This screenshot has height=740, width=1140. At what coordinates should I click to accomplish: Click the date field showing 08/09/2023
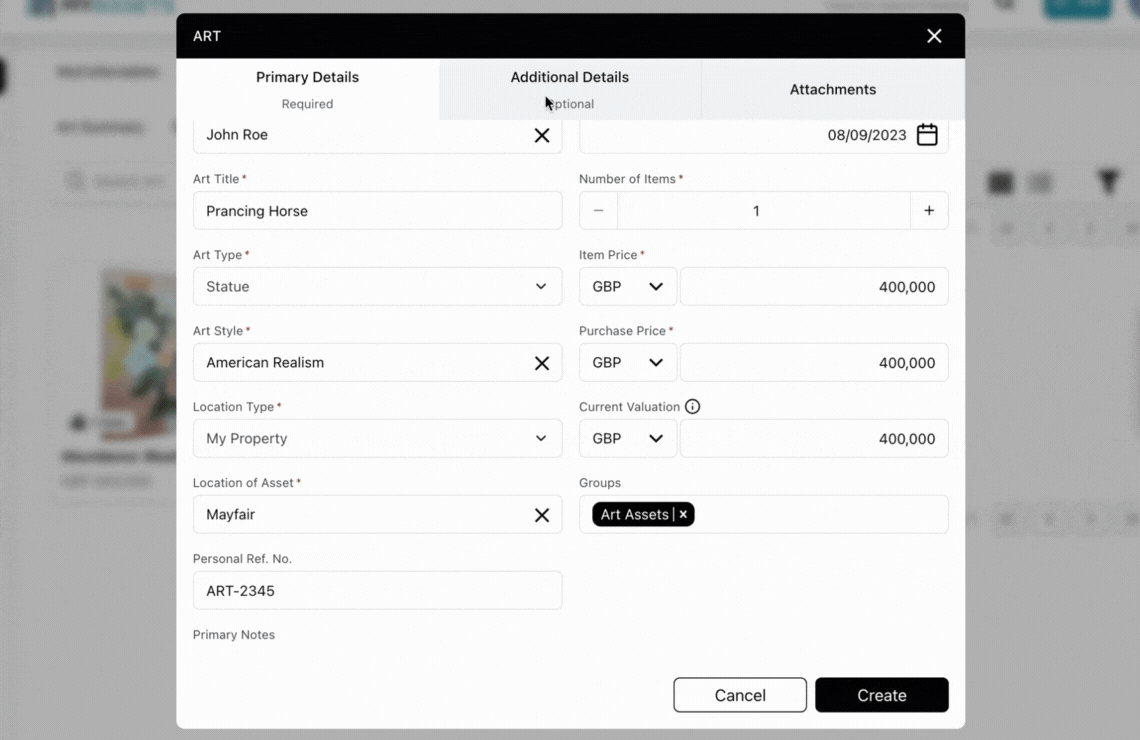coord(763,136)
